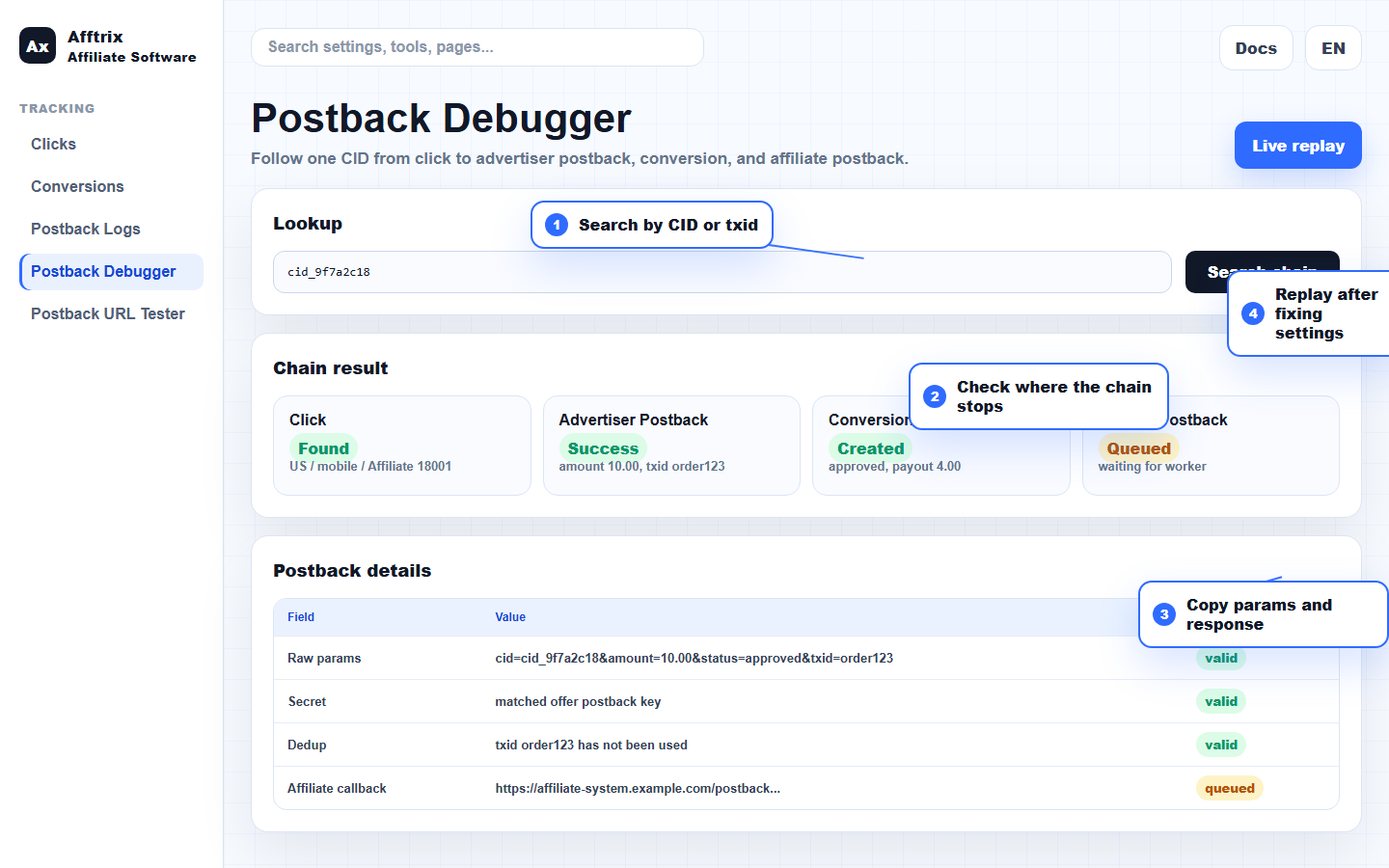Select the Dedup field cell
This screenshot has height=868, width=1389.
tap(307, 746)
